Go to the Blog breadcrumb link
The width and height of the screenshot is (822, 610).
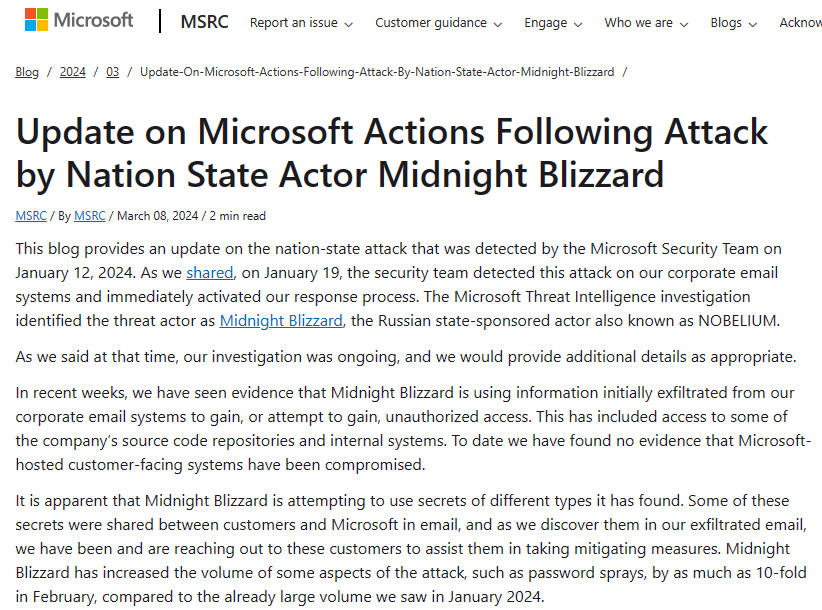pyautogui.click(x=27, y=72)
